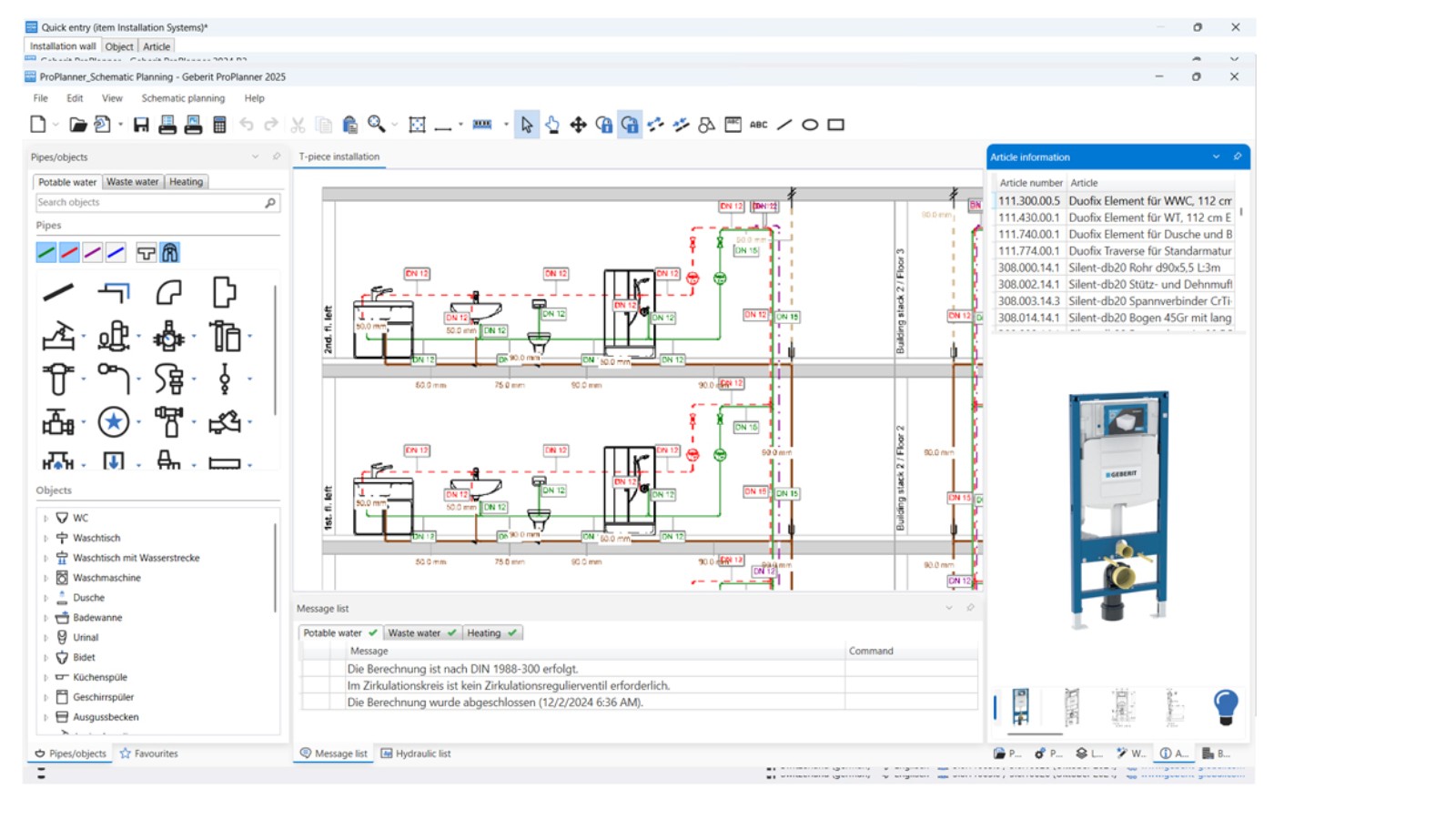Open the zoom tool dropdown arrow
This screenshot has width=1456, height=819.
pyautogui.click(x=392, y=125)
